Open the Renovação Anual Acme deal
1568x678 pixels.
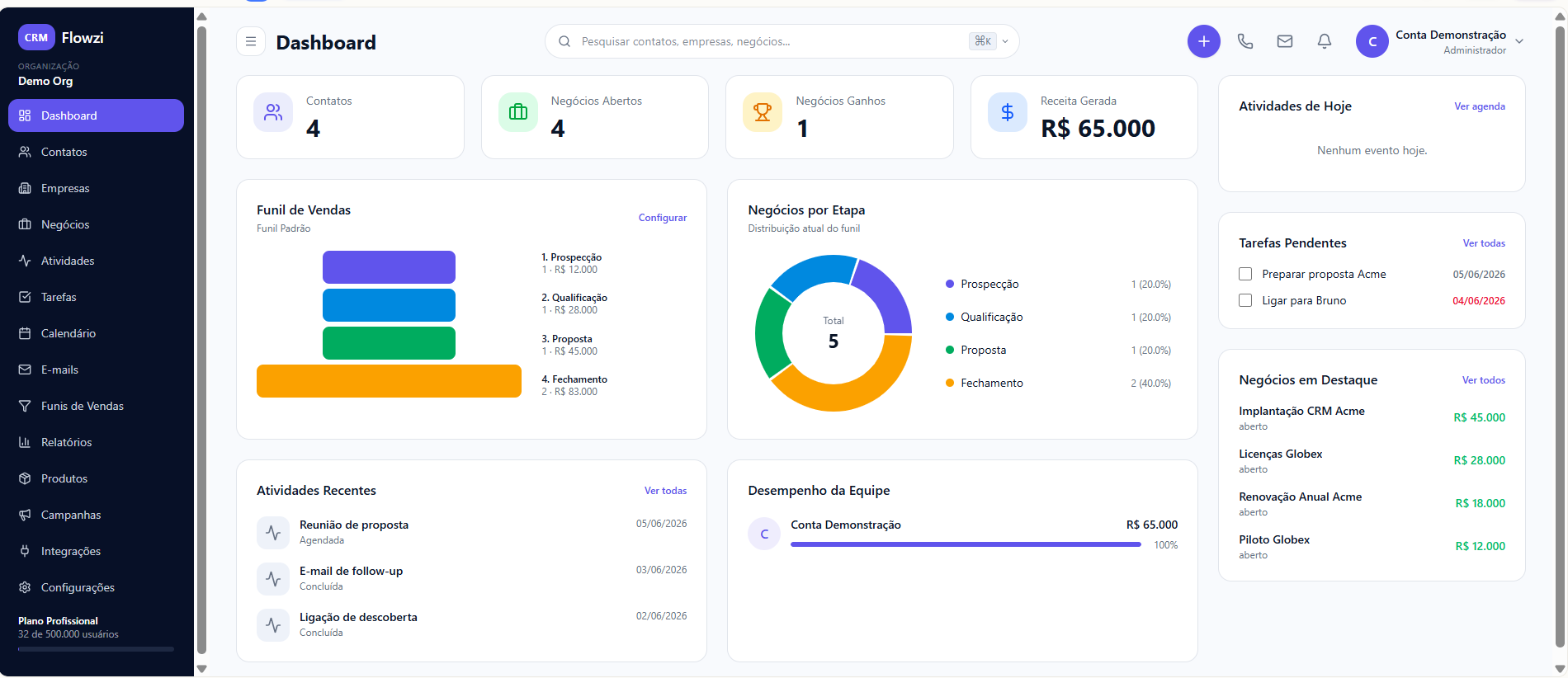(1372, 503)
